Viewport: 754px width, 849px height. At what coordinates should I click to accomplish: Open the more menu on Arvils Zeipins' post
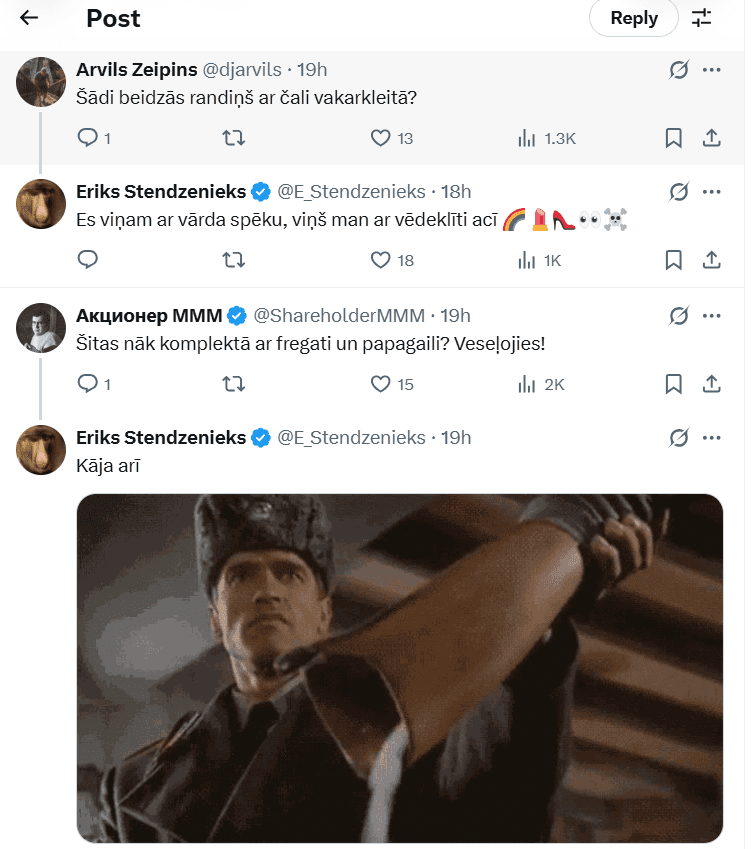[x=712, y=70]
